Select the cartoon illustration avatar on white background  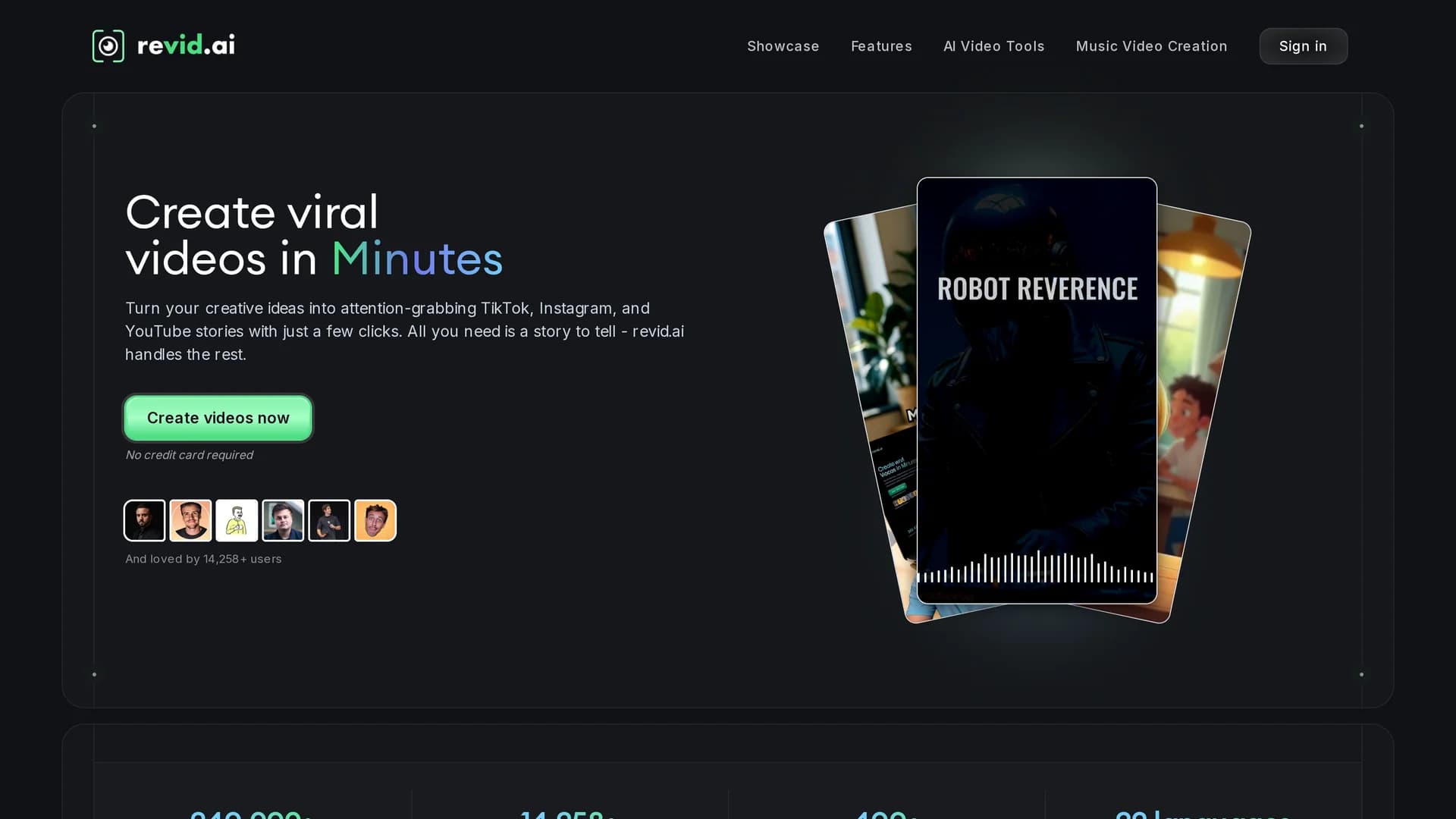237,520
